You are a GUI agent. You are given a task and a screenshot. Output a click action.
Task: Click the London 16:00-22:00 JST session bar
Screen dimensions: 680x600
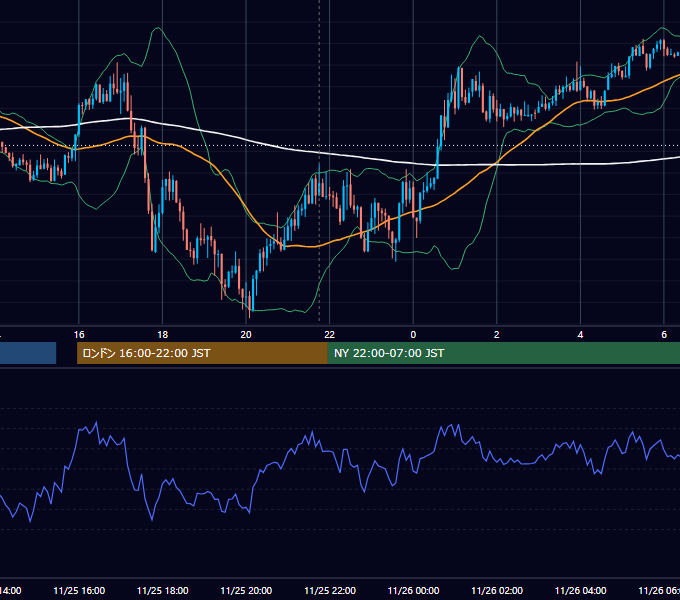pyautogui.click(x=202, y=353)
